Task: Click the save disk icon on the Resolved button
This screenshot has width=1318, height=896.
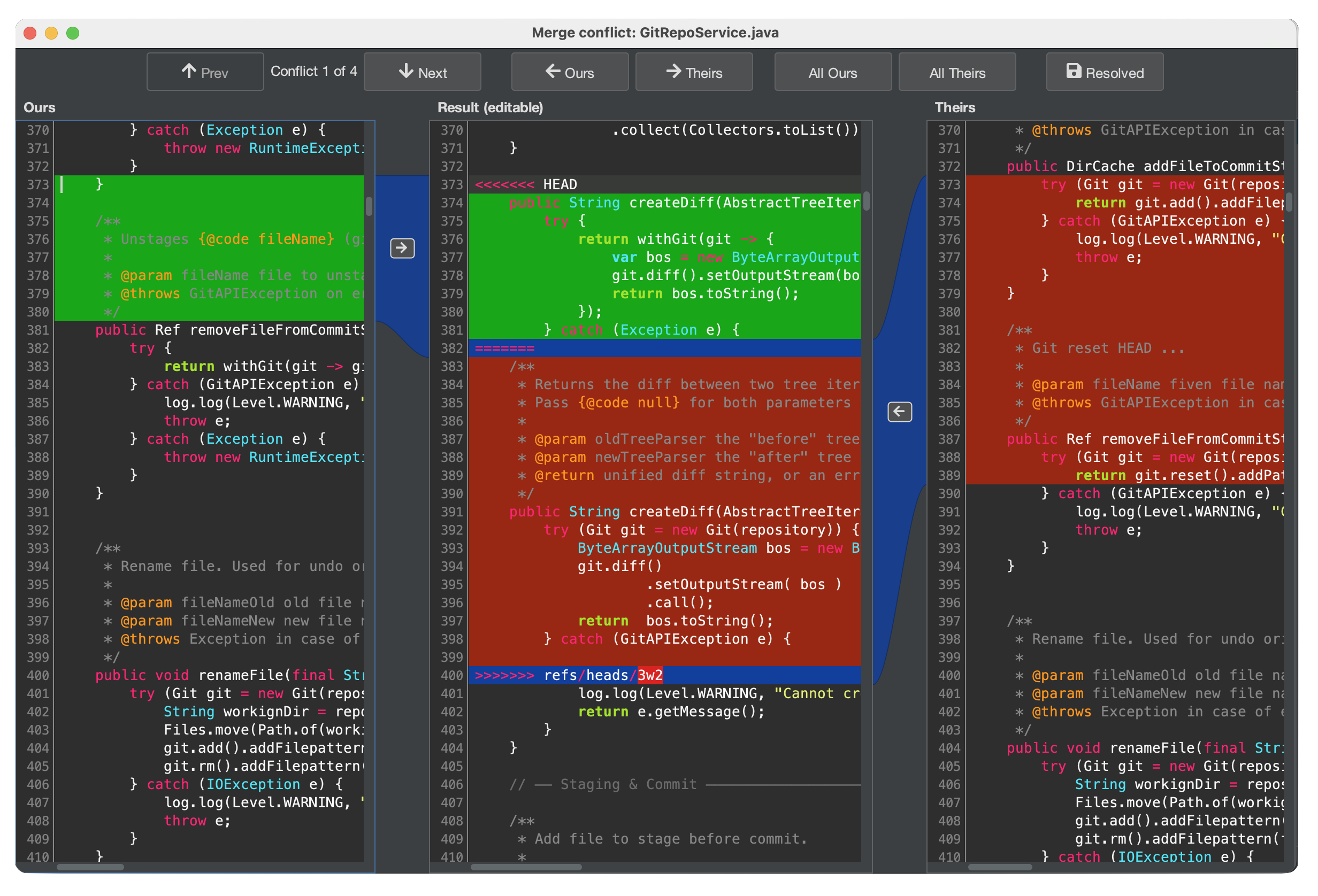Action: tap(1074, 72)
